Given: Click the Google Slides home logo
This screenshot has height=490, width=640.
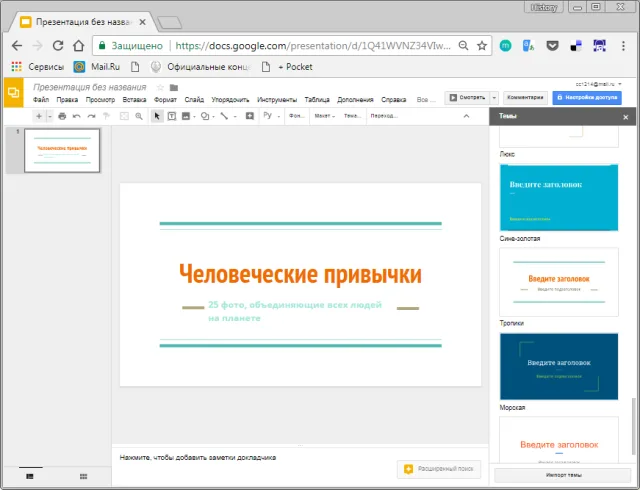Looking at the screenshot, I should point(13,93).
